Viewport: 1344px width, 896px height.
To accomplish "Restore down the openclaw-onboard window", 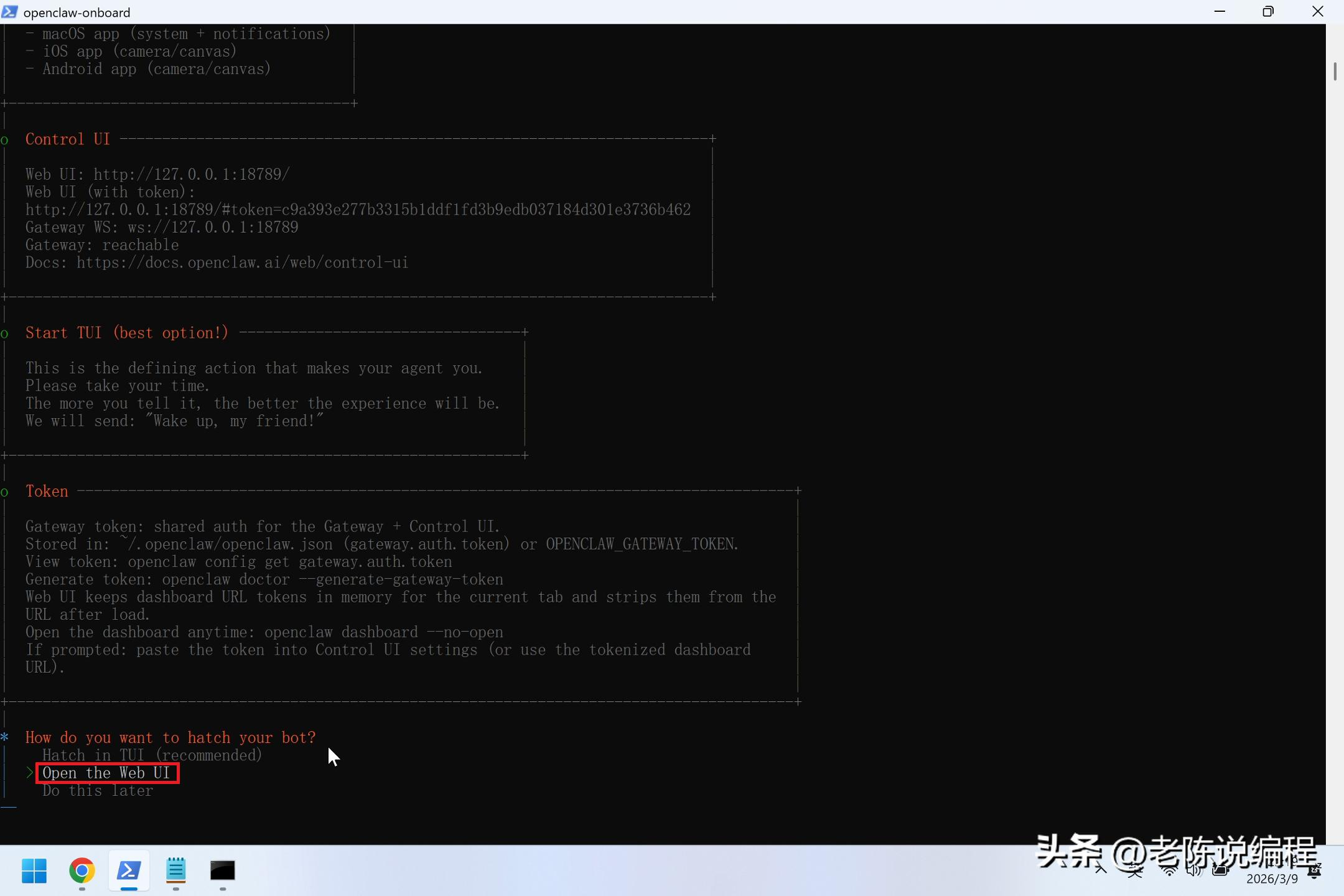I will (1268, 12).
